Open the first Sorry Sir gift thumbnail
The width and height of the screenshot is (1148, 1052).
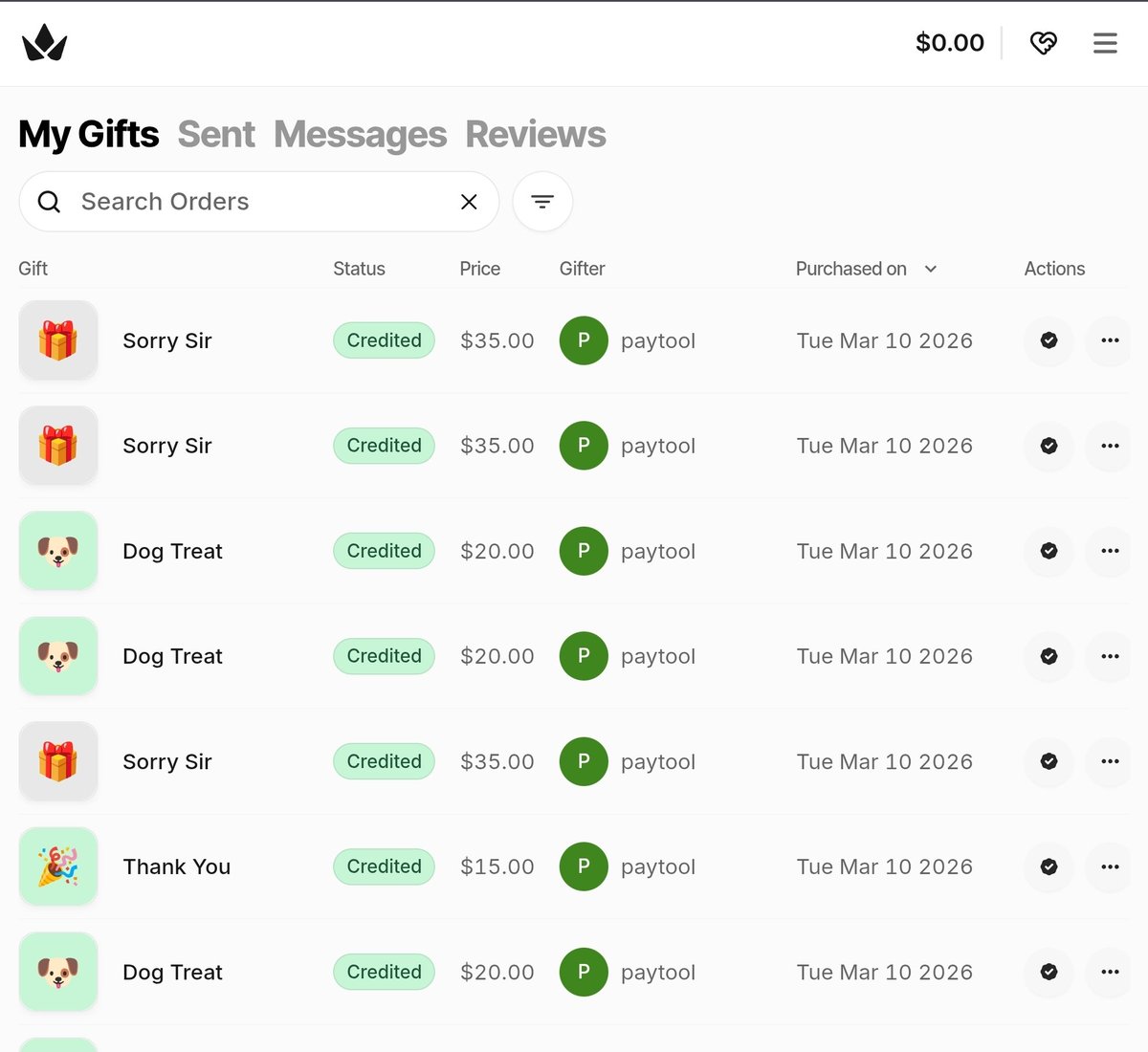click(58, 340)
